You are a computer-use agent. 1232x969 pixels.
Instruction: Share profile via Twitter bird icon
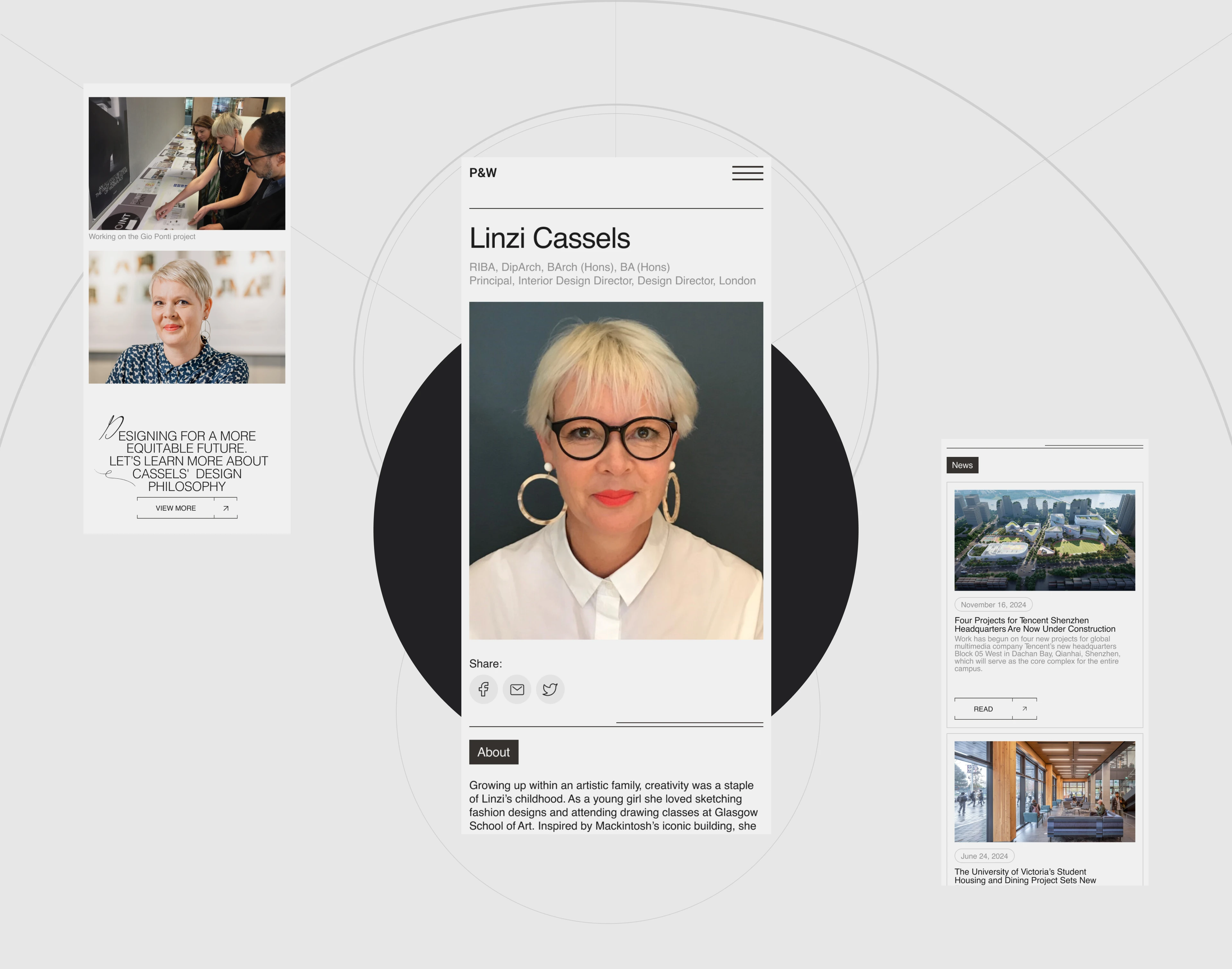[550, 689]
